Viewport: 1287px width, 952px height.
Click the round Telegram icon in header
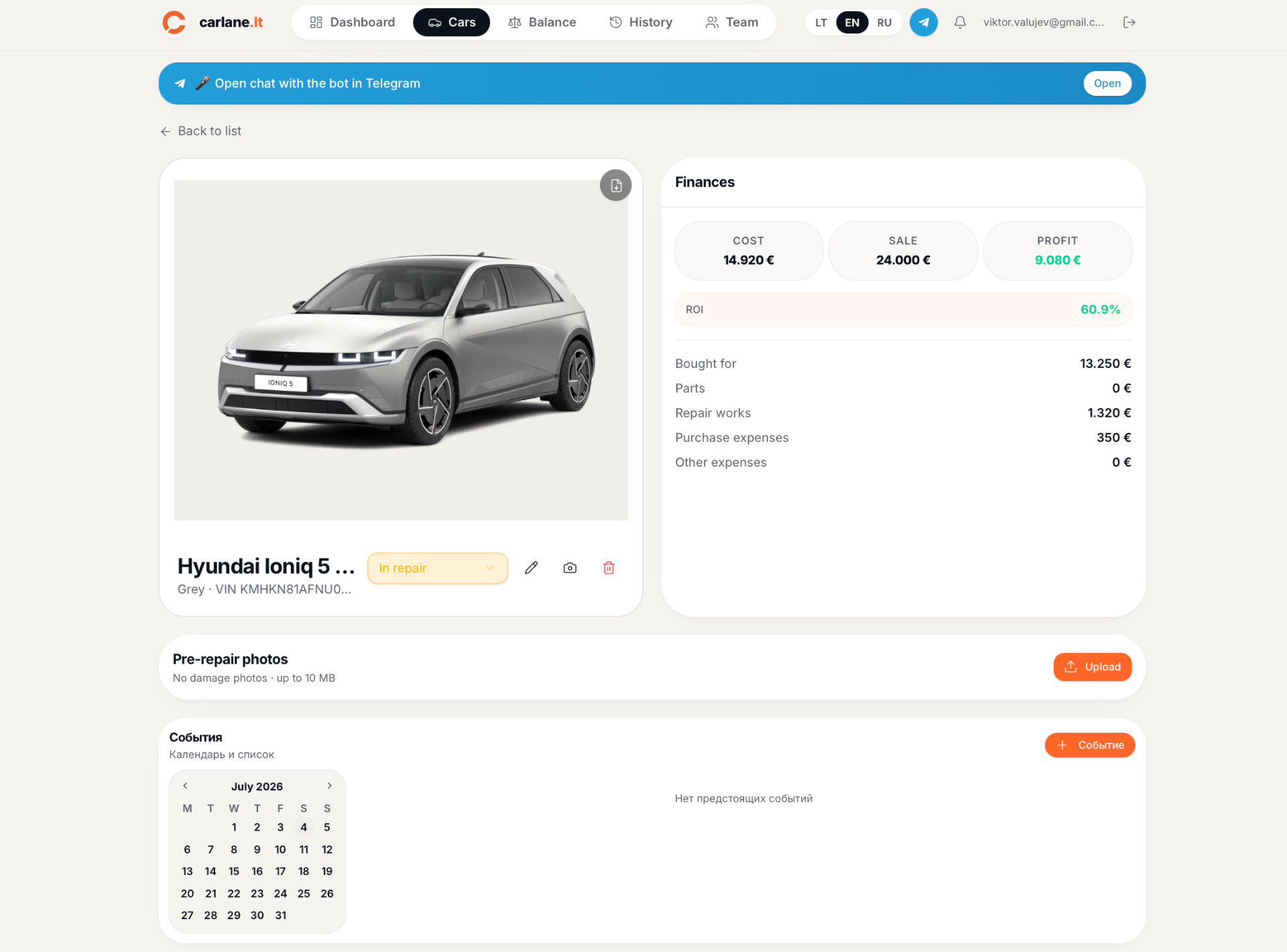point(924,22)
